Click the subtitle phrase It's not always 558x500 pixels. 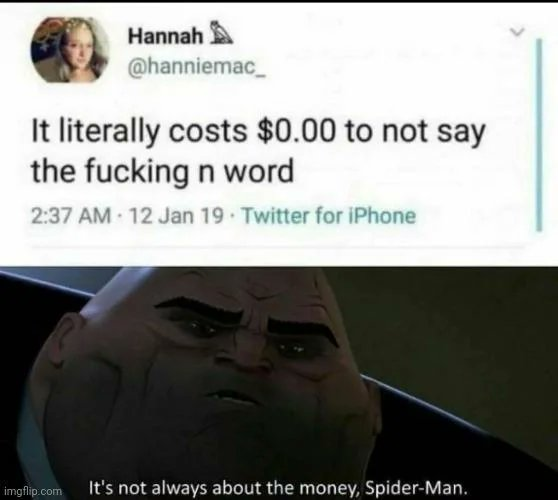tap(147, 488)
